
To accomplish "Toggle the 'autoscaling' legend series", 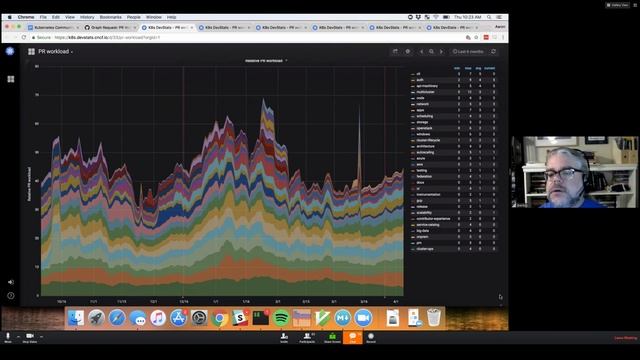I will click(x=425, y=152).
